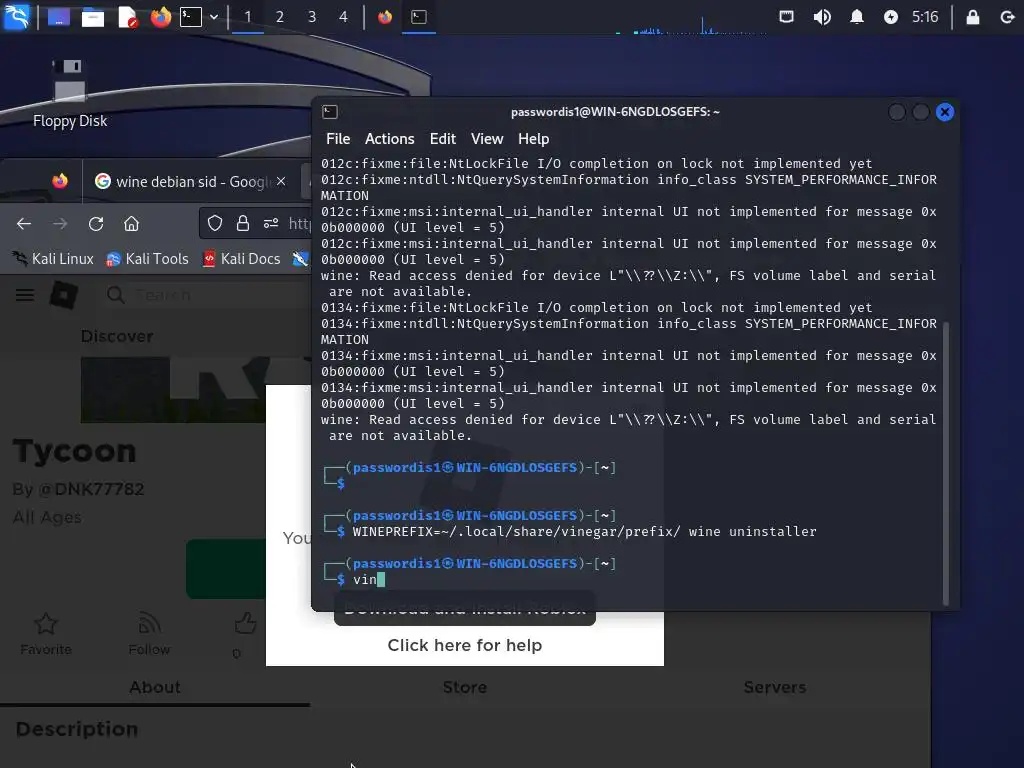Open the terminal View menu

[487, 139]
